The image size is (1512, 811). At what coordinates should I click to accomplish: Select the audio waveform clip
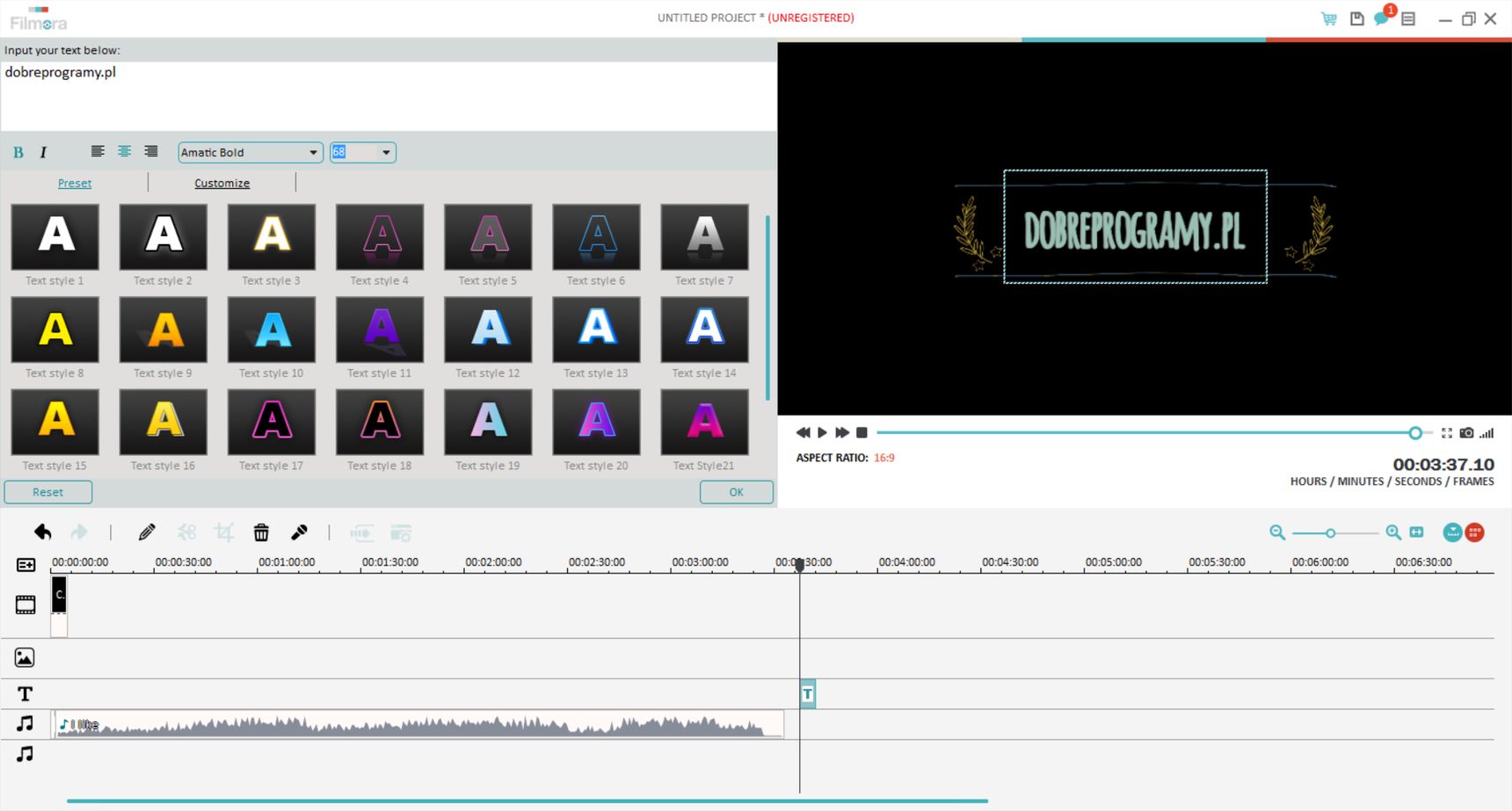point(418,724)
